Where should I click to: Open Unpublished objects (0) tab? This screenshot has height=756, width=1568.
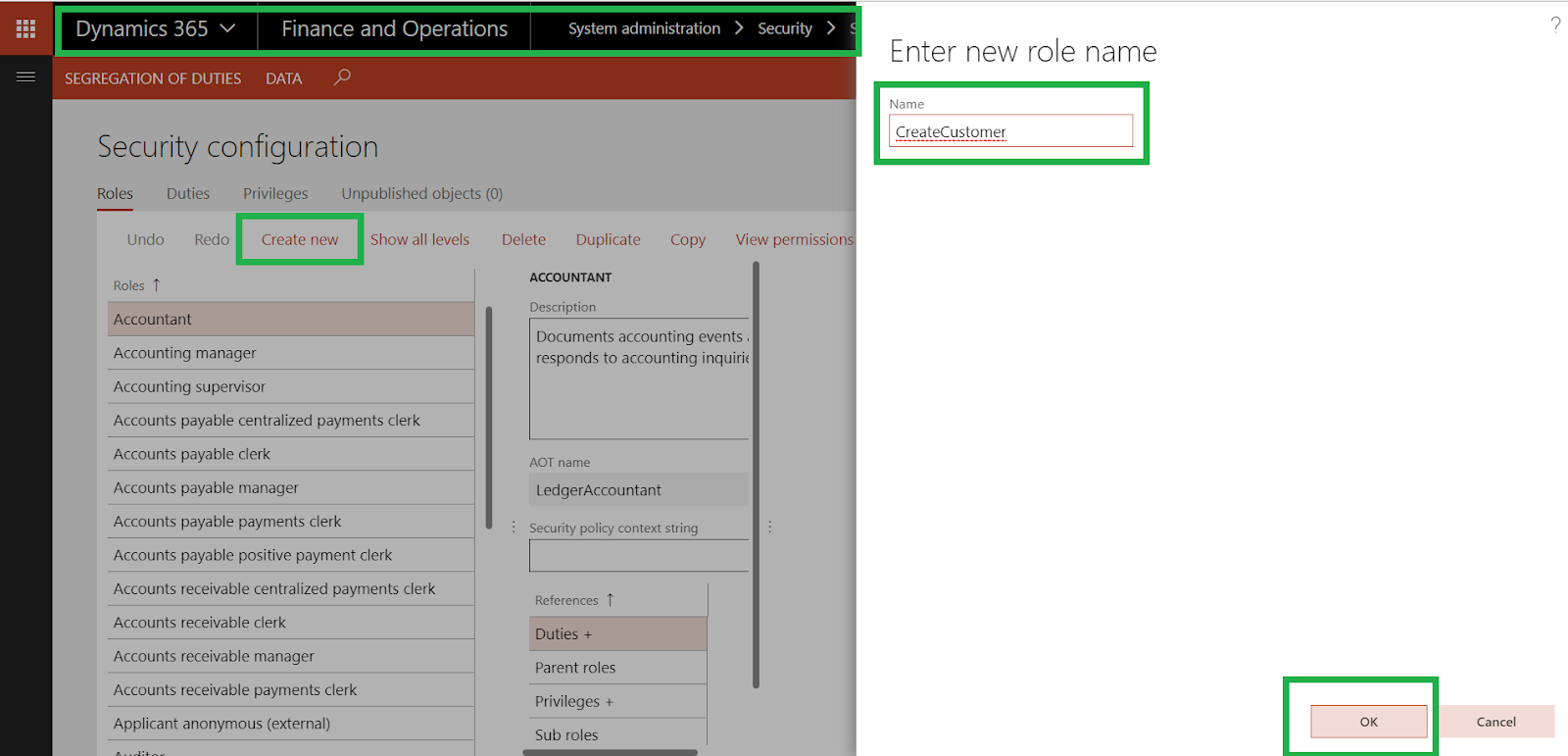pyautogui.click(x=421, y=193)
